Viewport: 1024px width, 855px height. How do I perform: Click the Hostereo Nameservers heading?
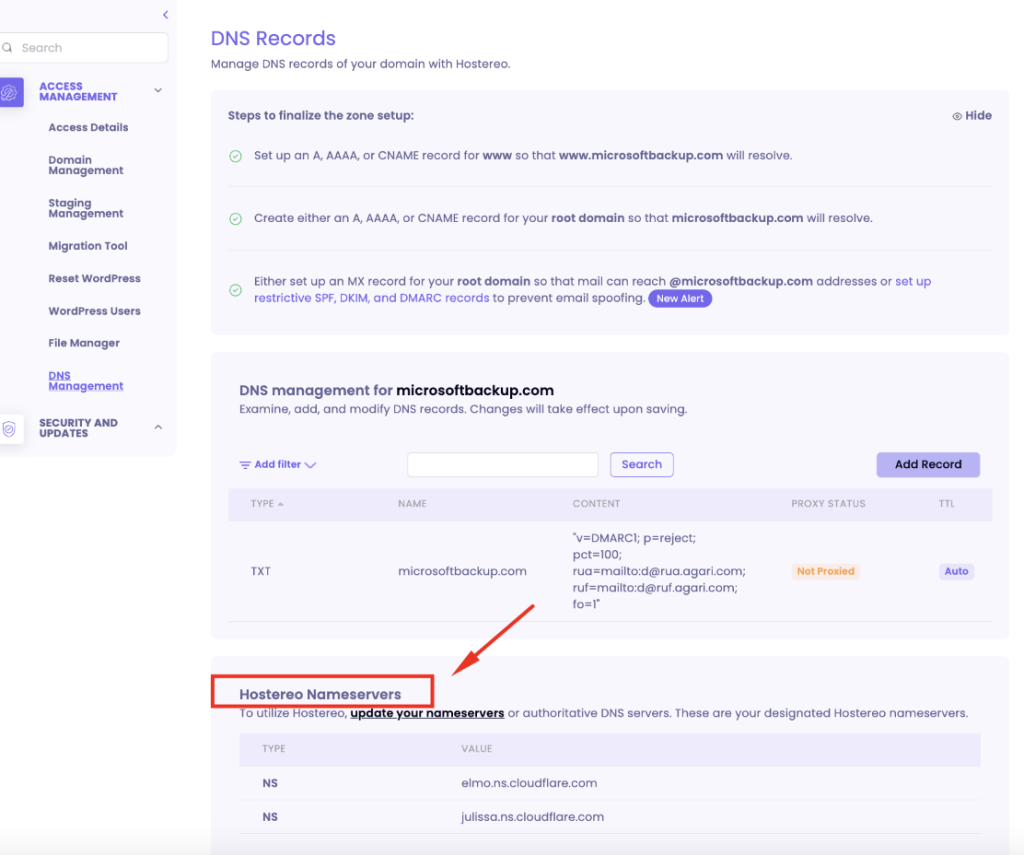320,694
